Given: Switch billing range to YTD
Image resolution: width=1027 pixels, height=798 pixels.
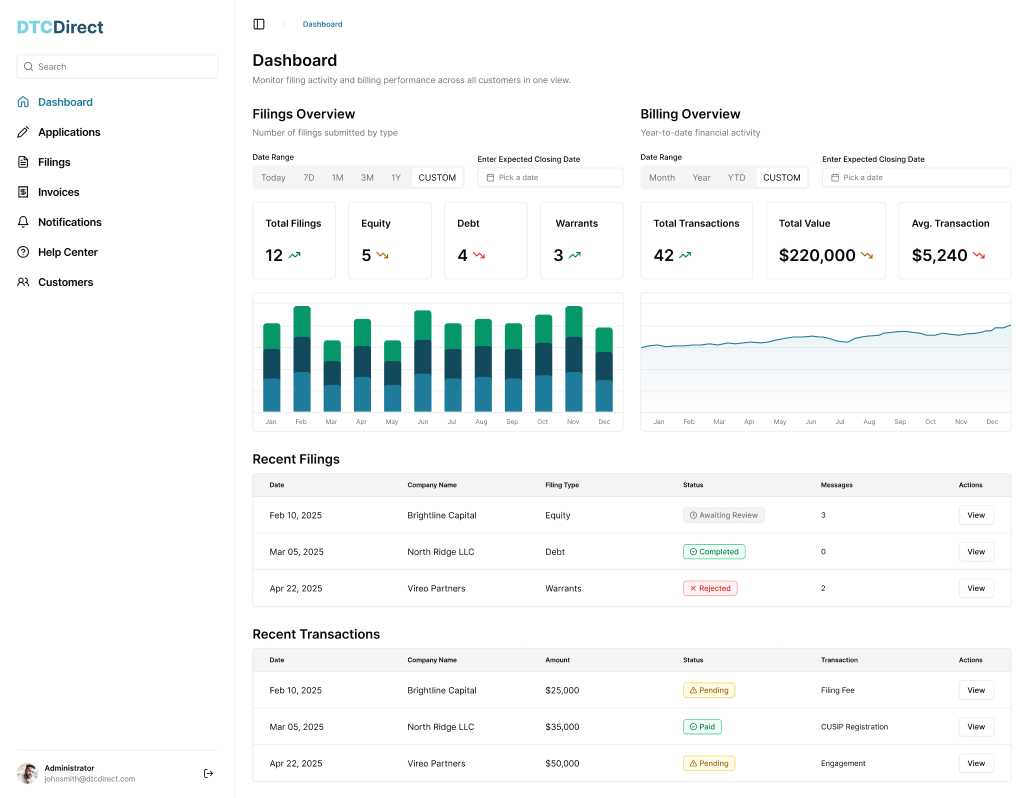Looking at the screenshot, I should 736,178.
